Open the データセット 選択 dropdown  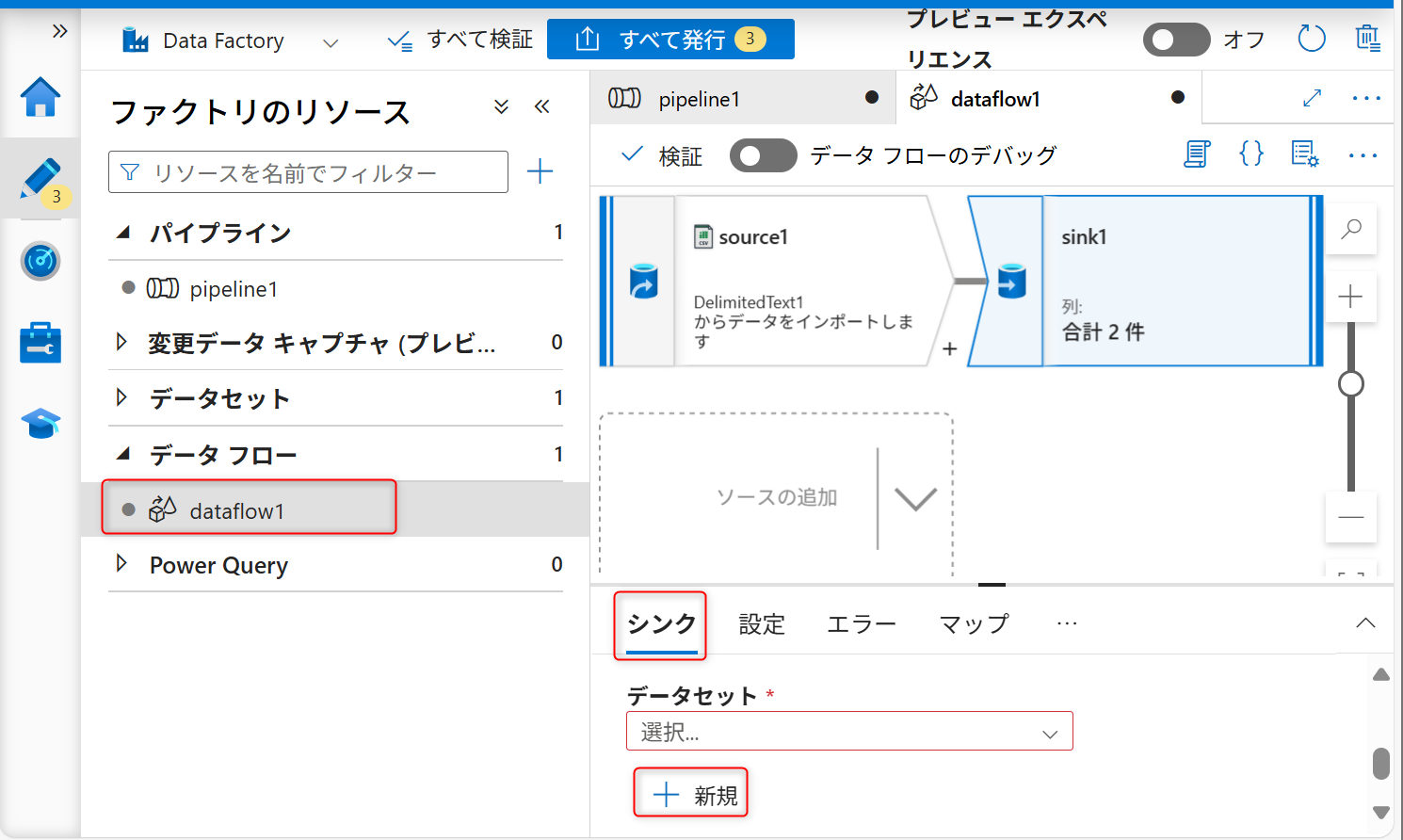[x=848, y=732]
